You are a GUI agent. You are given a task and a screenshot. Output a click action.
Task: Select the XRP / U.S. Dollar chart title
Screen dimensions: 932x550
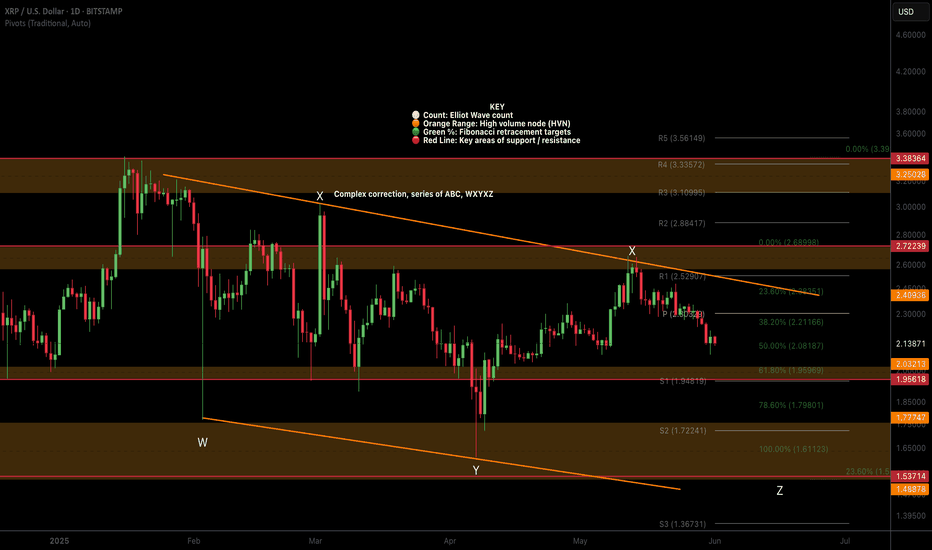pyautogui.click(x=63, y=11)
